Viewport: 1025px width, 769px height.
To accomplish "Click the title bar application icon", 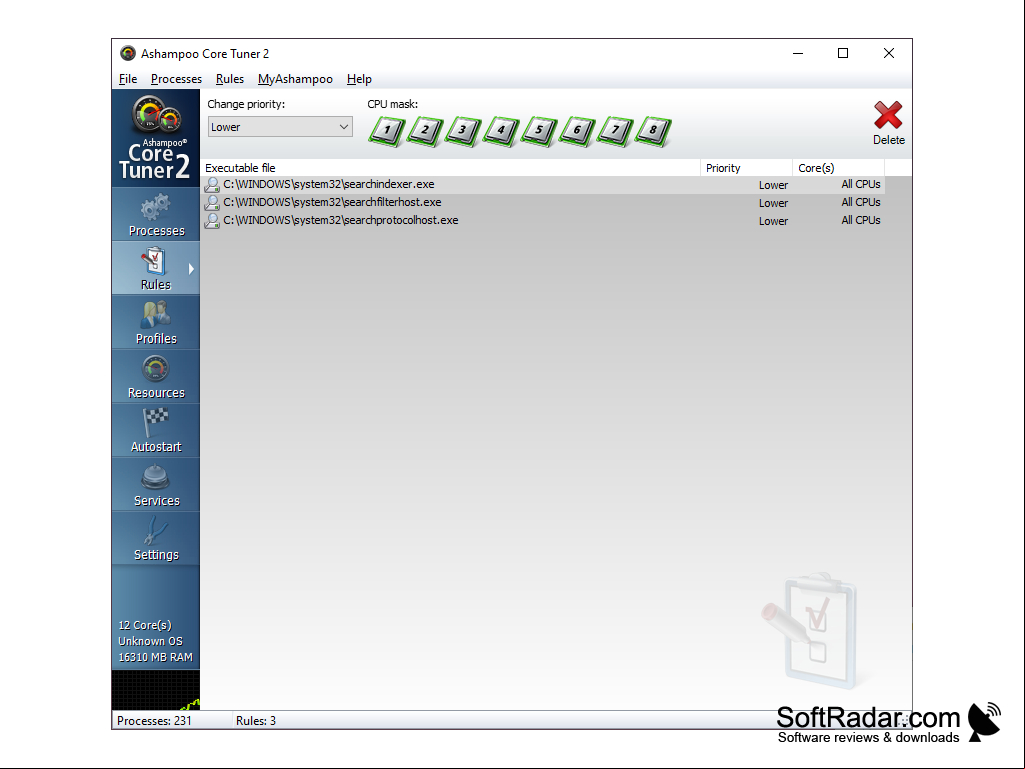I will [x=127, y=54].
